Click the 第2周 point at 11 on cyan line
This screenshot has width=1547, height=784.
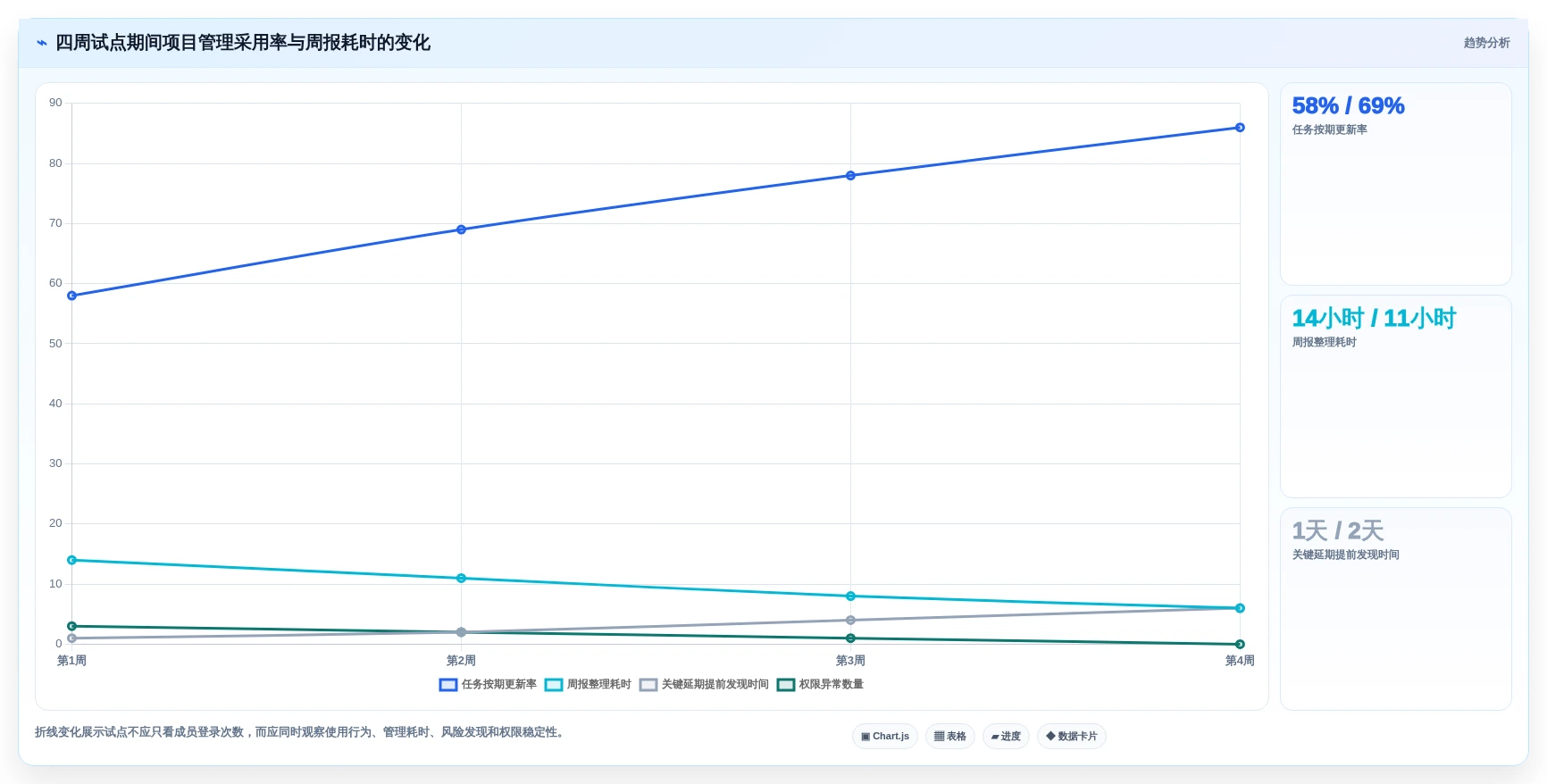coord(461,579)
